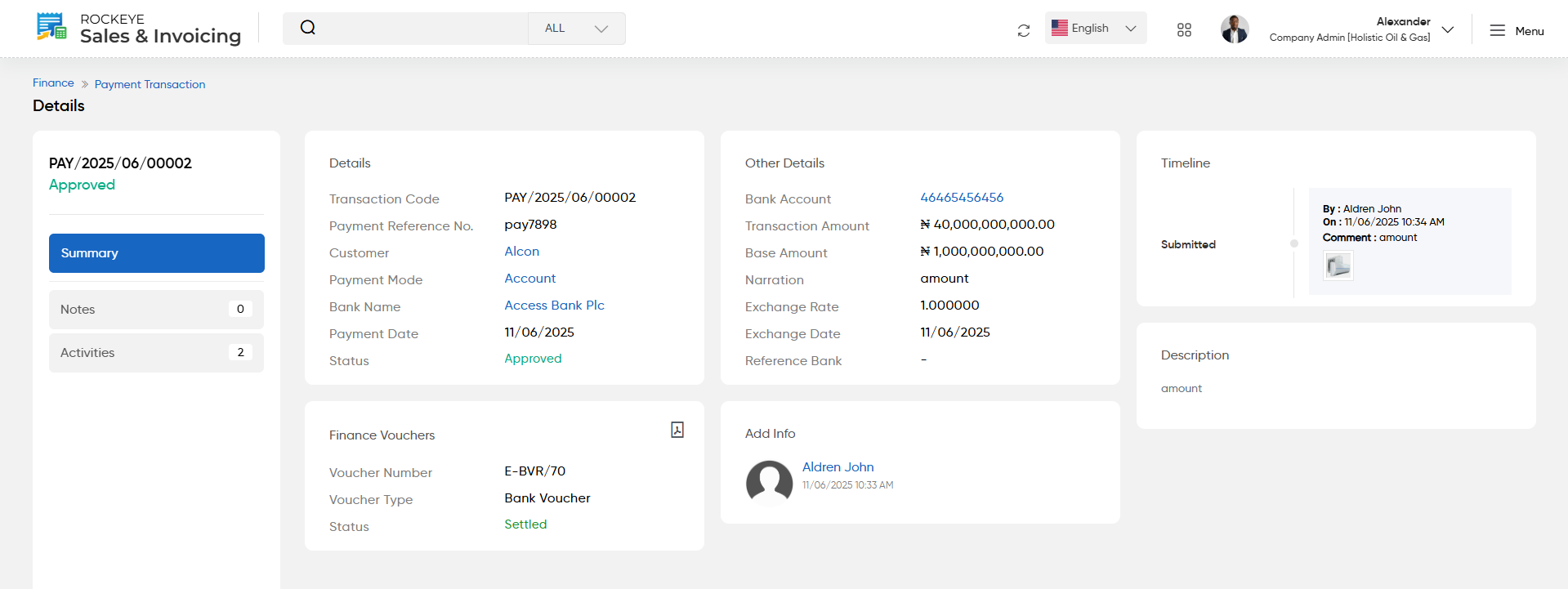Click the timeline Comment: amount text
Screen dimensions: 1568x589
coord(1370,238)
